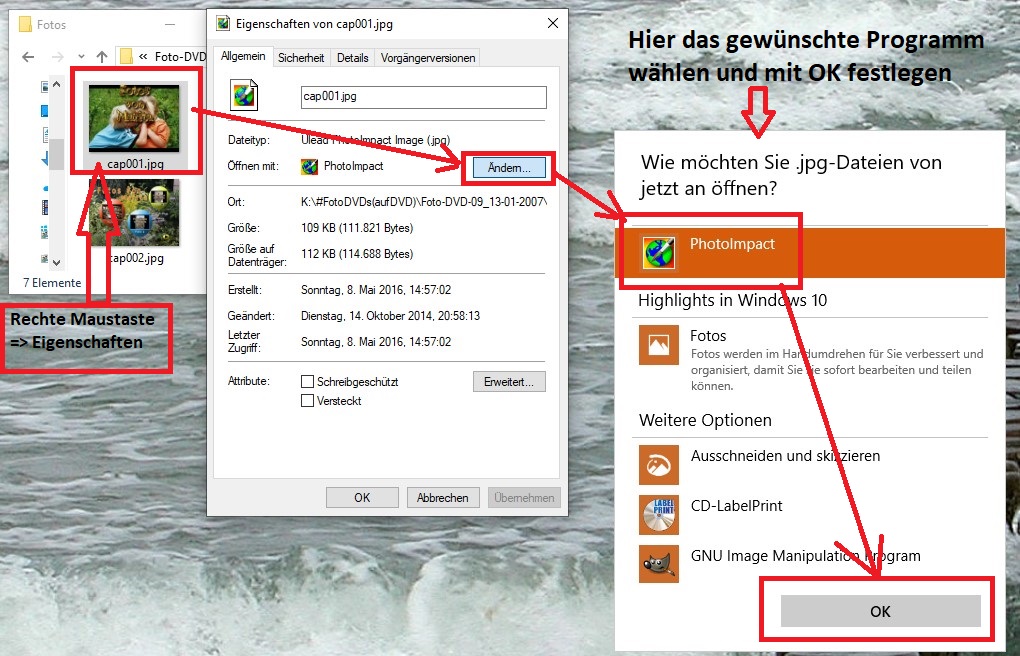Go up one folder level in Explorer
Image resolution: width=1020 pixels, height=656 pixels.
click(x=101, y=57)
